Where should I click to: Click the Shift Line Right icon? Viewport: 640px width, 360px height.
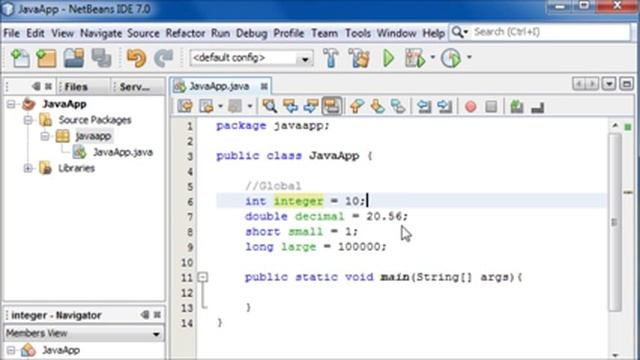pyautogui.click(x=444, y=107)
